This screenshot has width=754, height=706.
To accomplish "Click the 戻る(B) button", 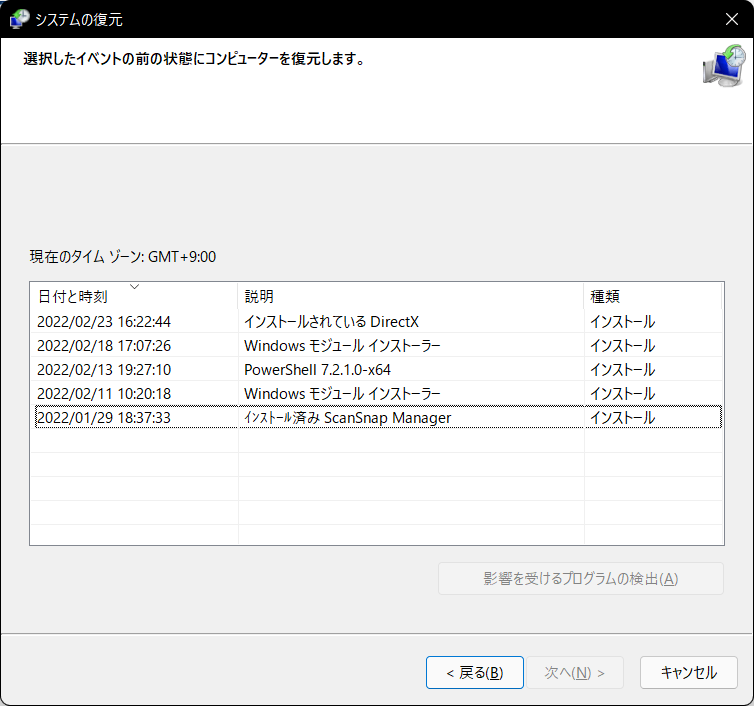I will click(x=475, y=672).
